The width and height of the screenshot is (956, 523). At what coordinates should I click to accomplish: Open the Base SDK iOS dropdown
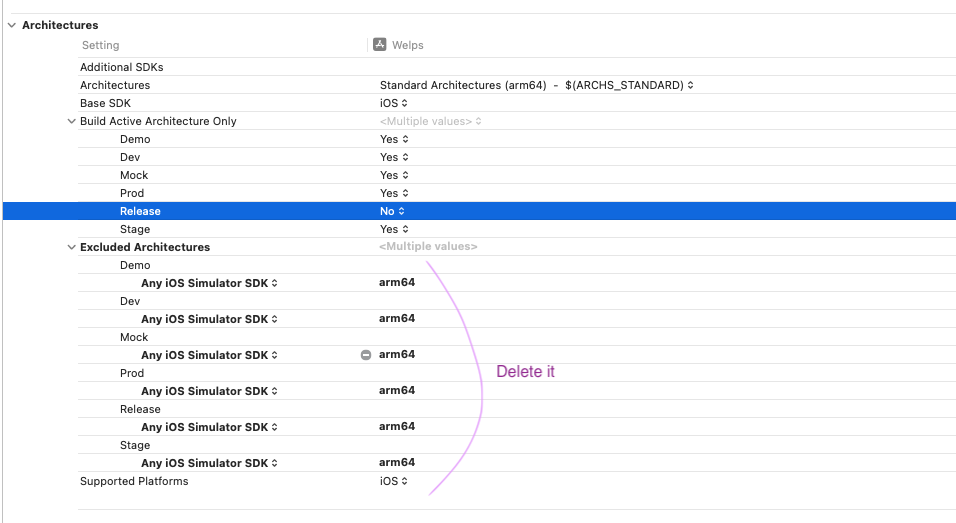[x=393, y=103]
